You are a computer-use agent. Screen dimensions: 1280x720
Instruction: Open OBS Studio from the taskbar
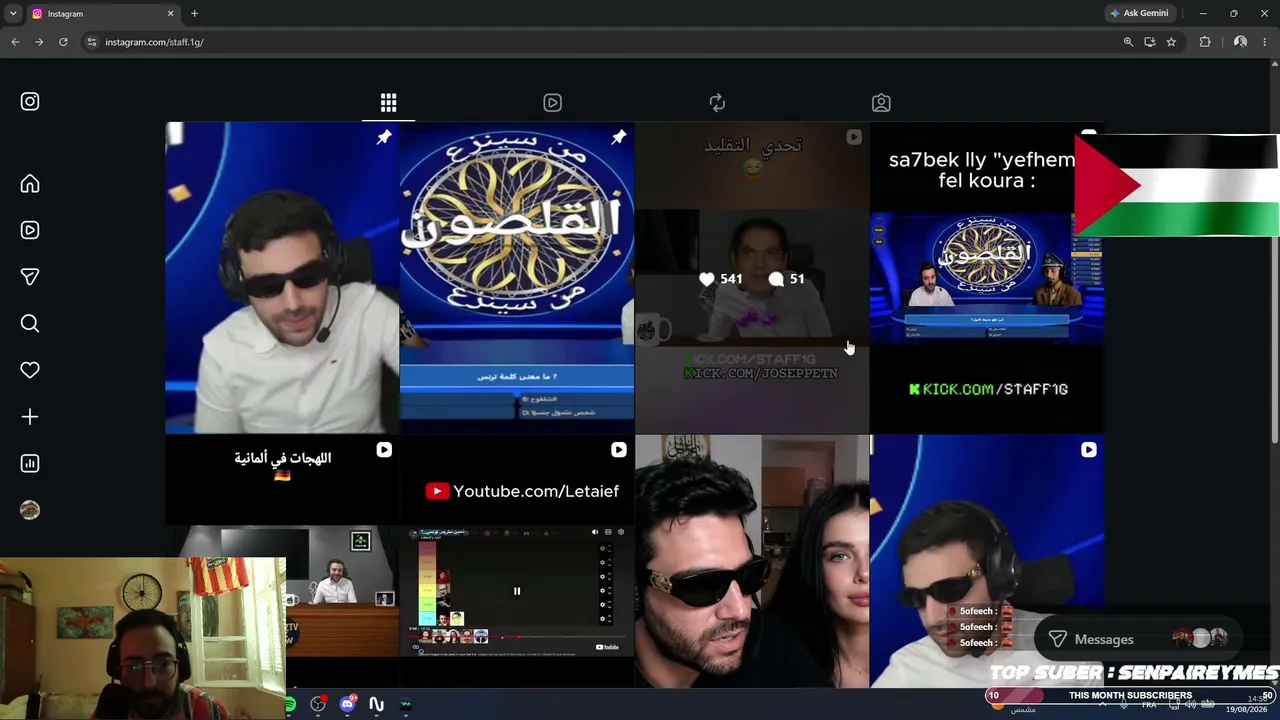(x=318, y=705)
